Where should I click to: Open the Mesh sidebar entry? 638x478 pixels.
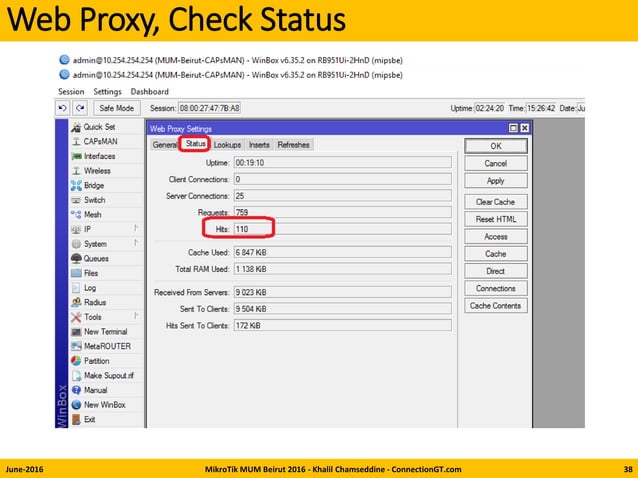pyautogui.click(x=107, y=215)
